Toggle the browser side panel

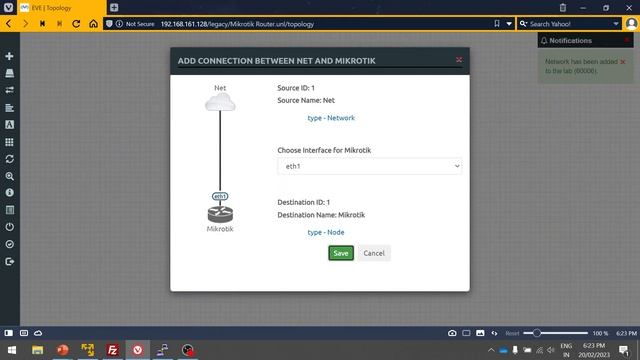(9, 333)
